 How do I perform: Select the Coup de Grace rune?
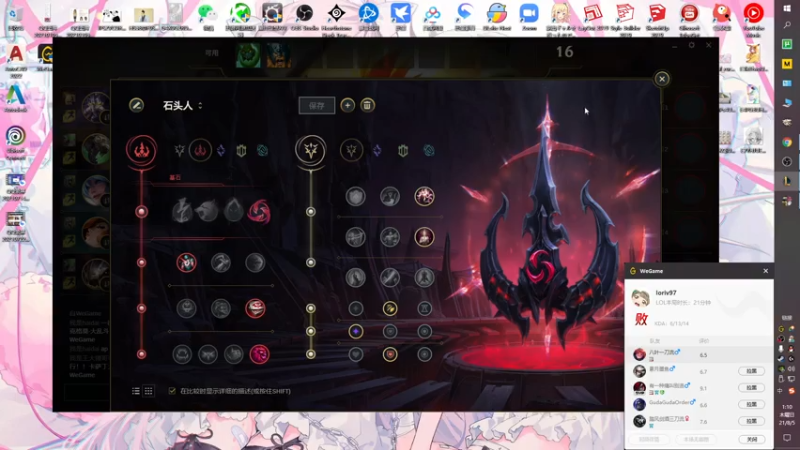tap(356, 278)
